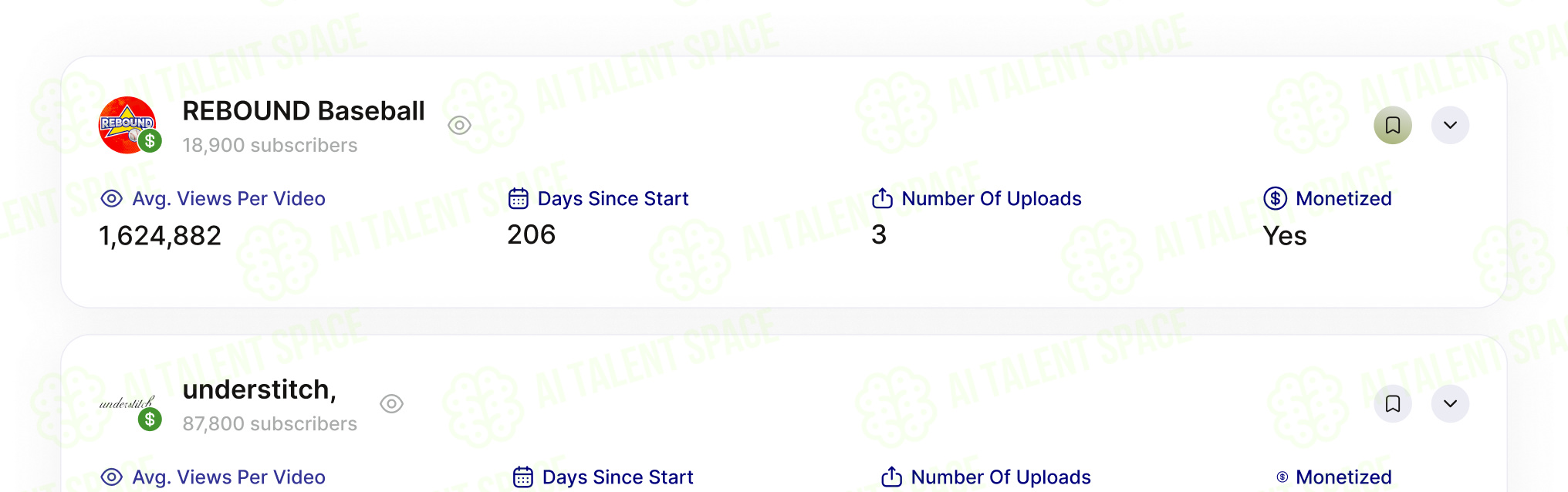Click calendar icon in understitch card
The height and width of the screenshot is (492, 1568).
523,477
